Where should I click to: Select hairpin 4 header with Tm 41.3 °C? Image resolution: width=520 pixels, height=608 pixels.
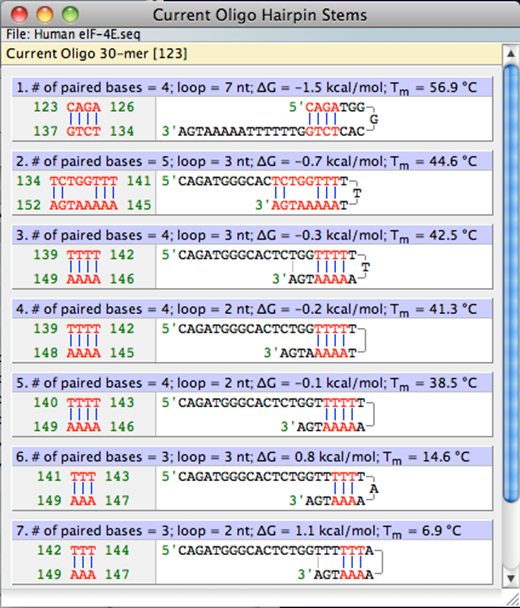pyautogui.click(x=252, y=309)
